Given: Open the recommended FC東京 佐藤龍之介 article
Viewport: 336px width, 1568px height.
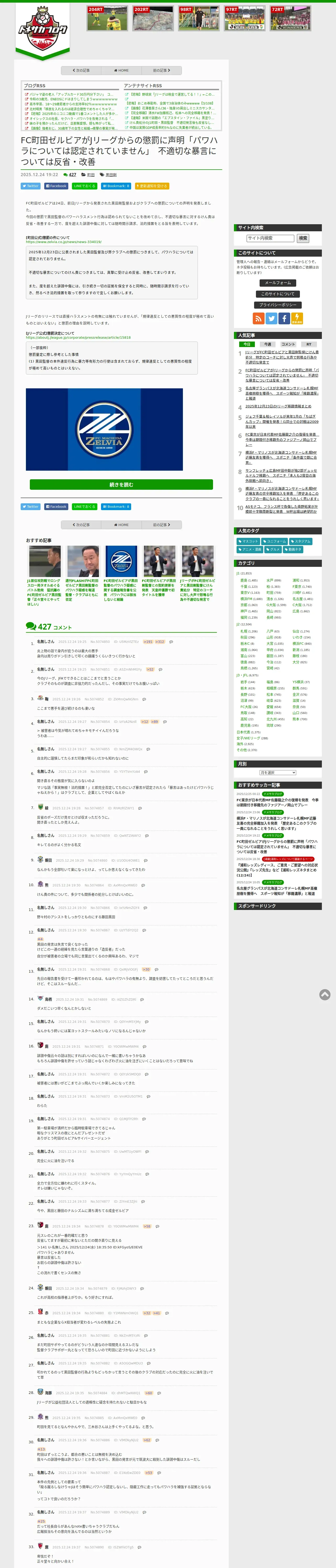Looking at the screenshot, I should (x=277, y=802).
